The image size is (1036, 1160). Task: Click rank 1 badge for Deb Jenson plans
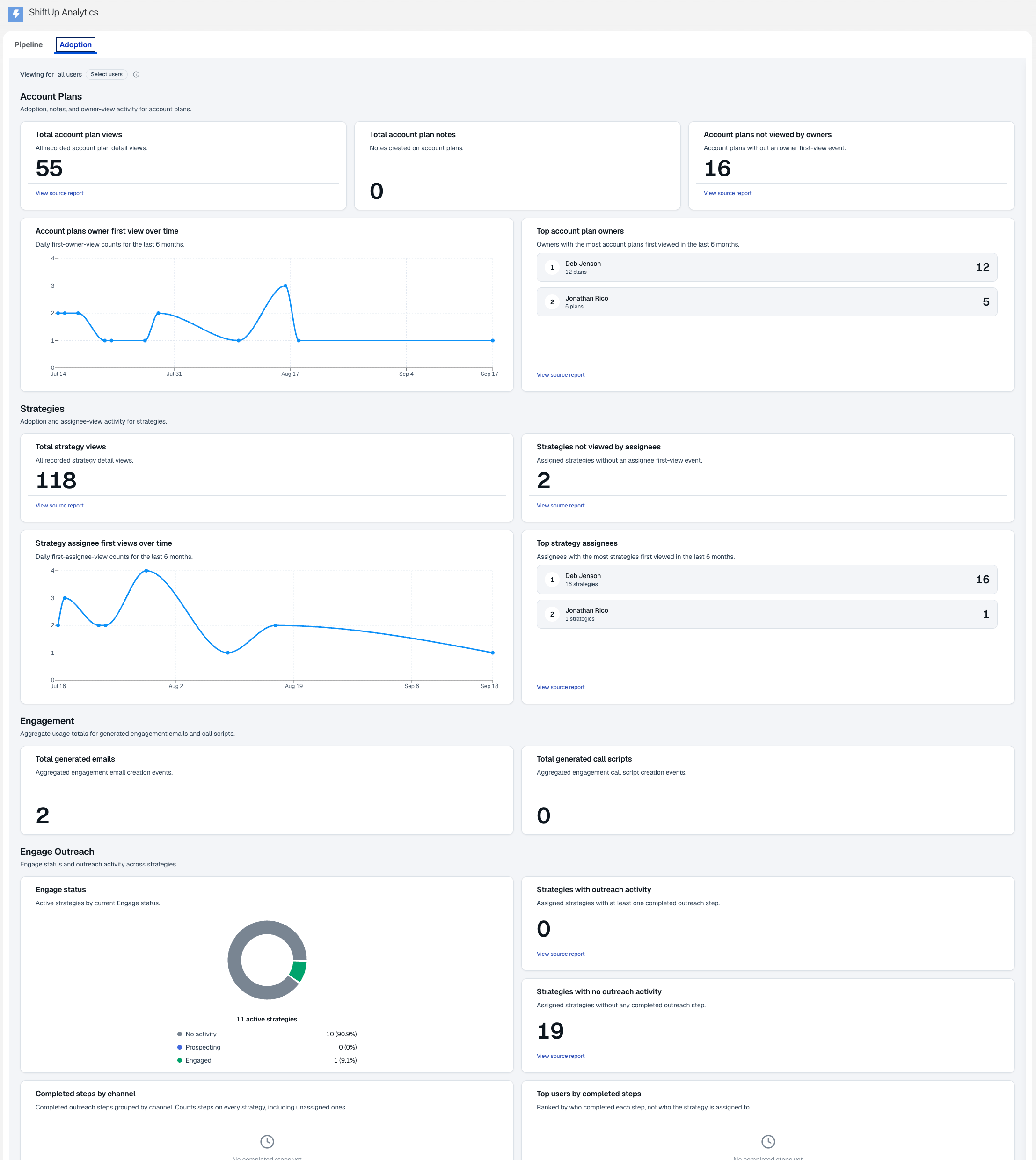(552, 268)
